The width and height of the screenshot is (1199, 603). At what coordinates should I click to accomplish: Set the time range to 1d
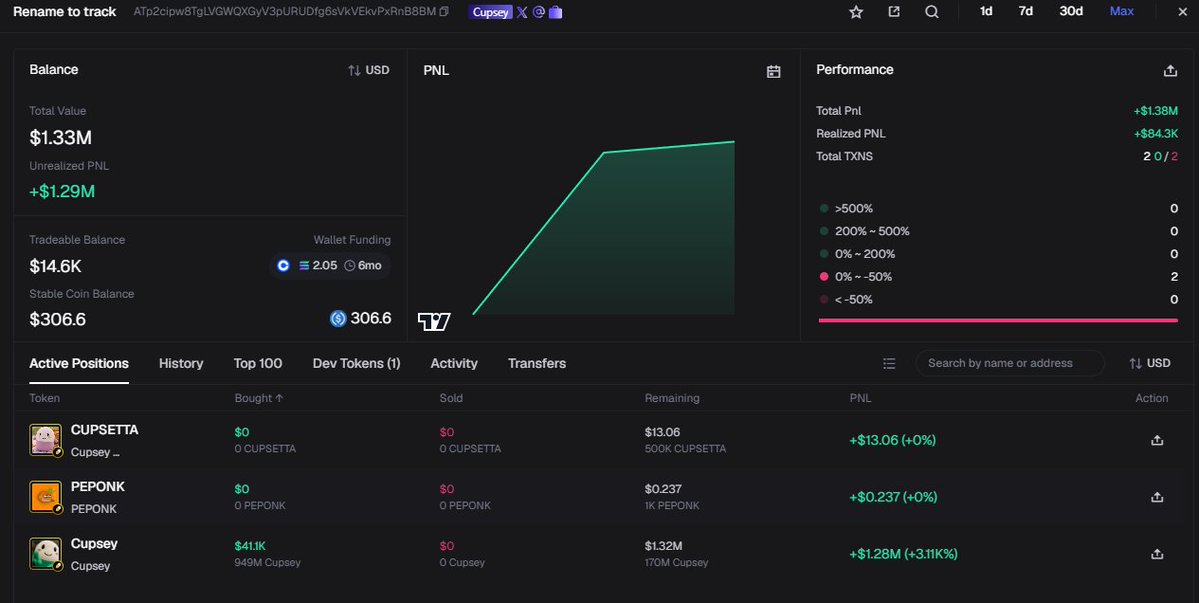click(x=986, y=11)
